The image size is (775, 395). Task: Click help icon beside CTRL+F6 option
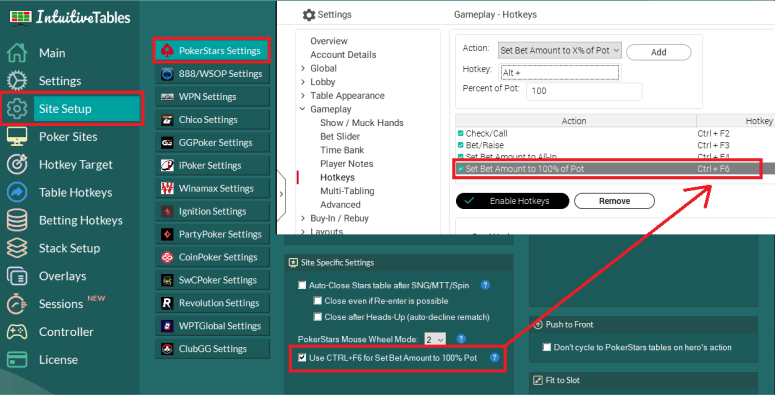tap(494, 357)
